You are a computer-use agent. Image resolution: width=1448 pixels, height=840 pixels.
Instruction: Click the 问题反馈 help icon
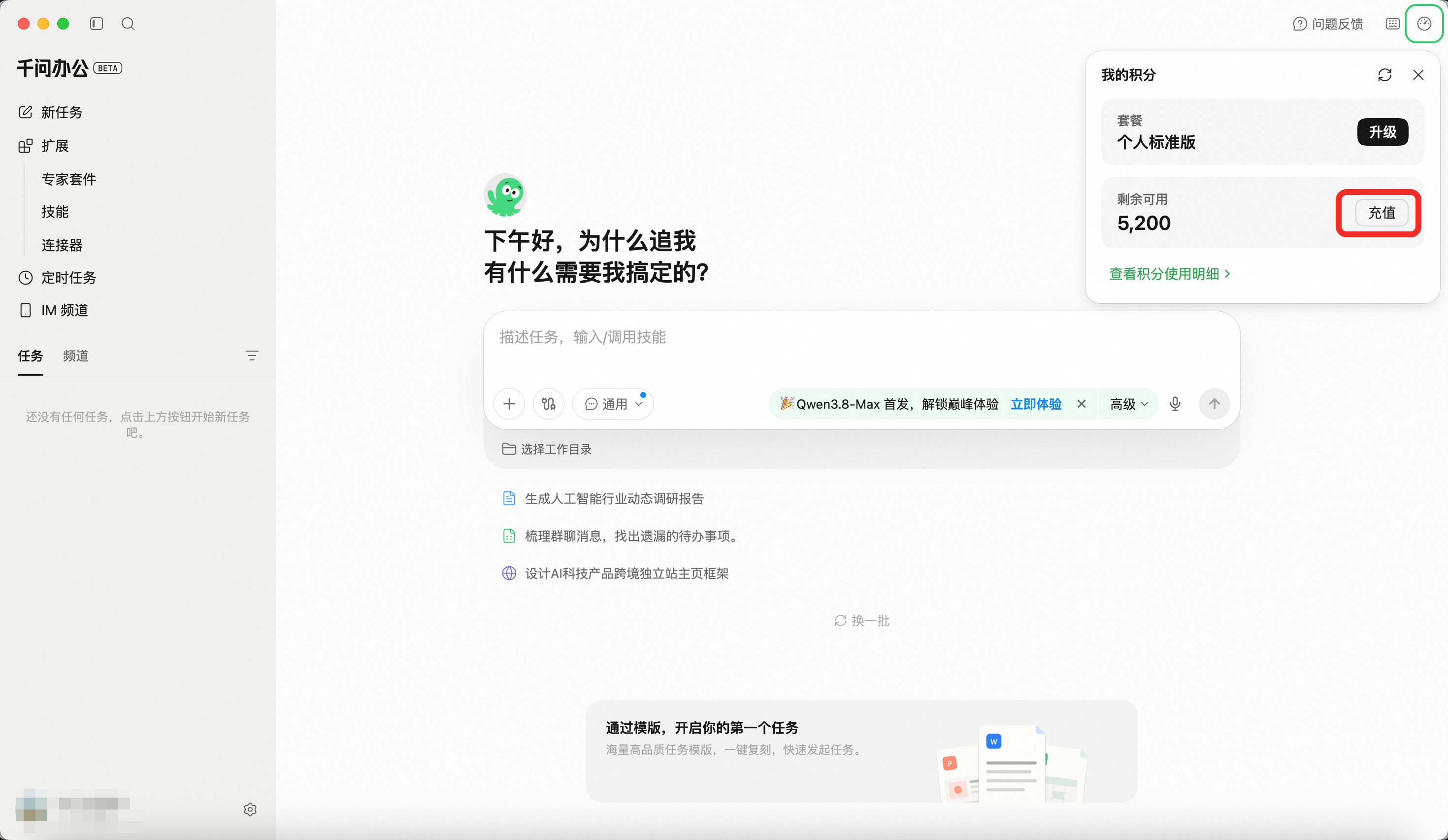(1300, 24)
